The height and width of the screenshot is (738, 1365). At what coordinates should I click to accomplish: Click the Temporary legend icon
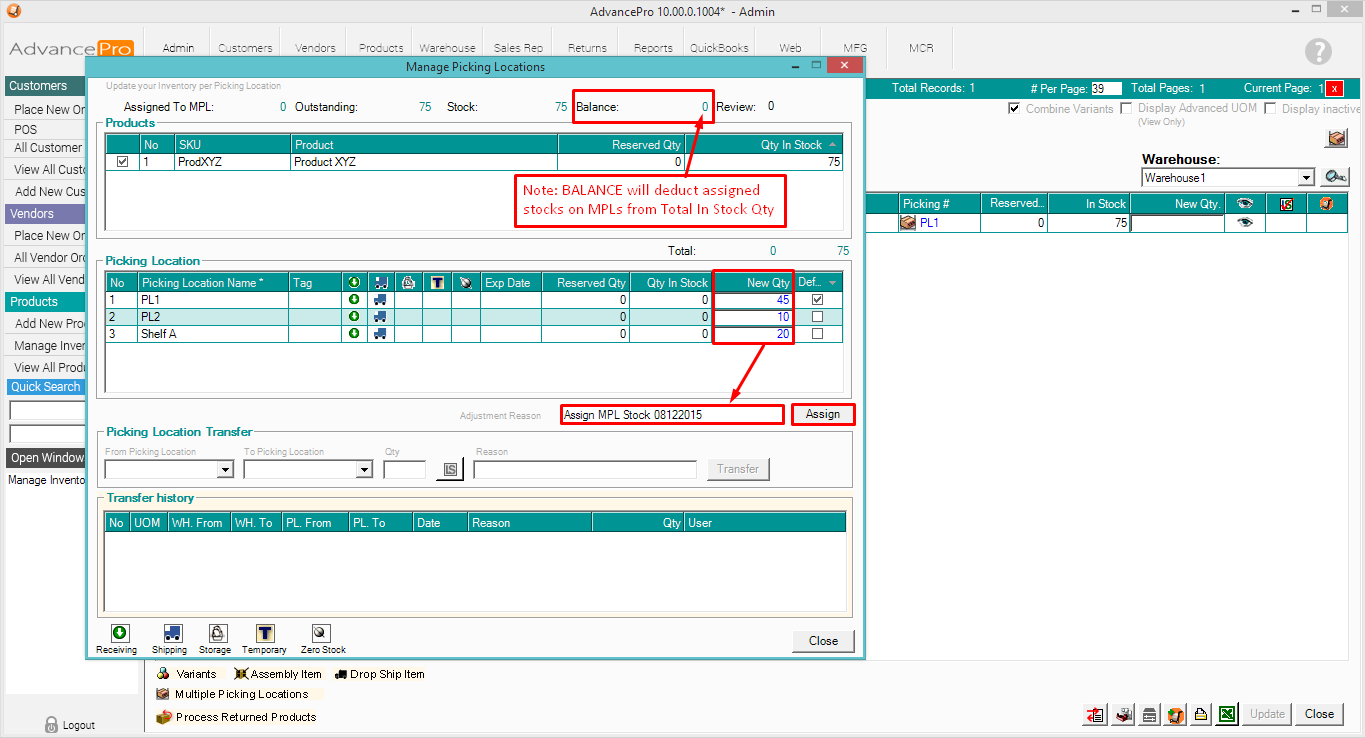coord(265,633)
